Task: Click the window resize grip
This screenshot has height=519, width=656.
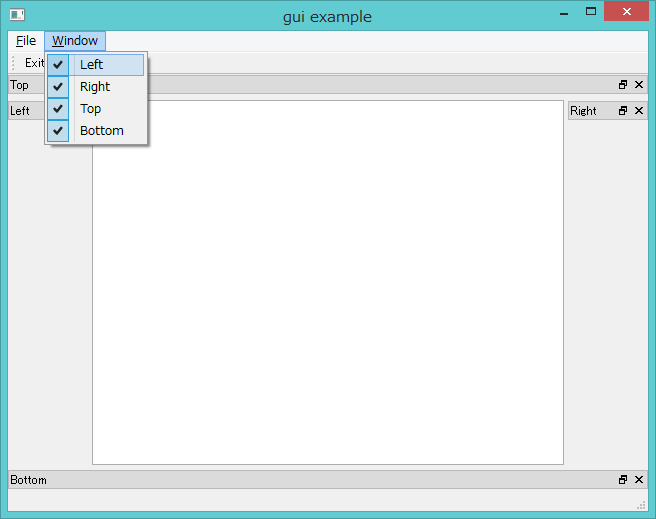Action: tap(641, 505)
